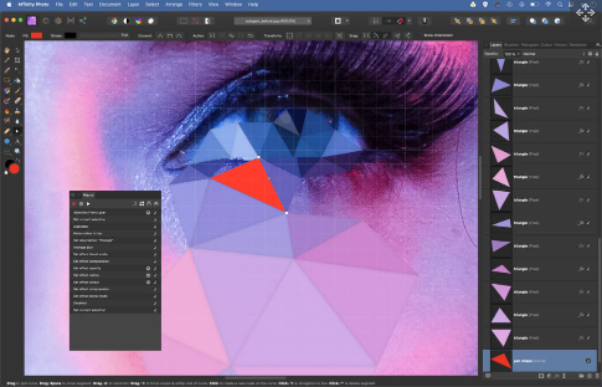Open the Share toolbar icon
This screenshot has height=388, width=602.
click(83, 21)
